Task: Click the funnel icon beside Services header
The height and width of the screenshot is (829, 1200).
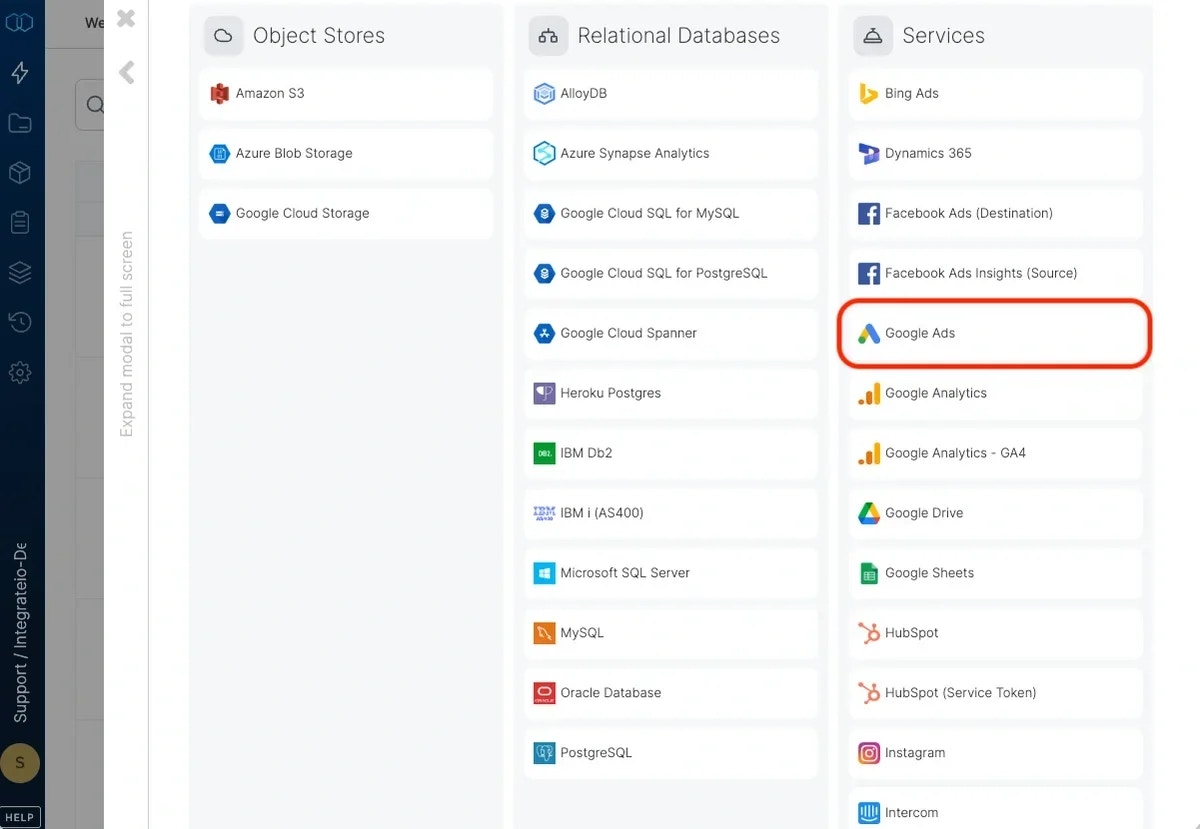Action: (x=872, y=35)
